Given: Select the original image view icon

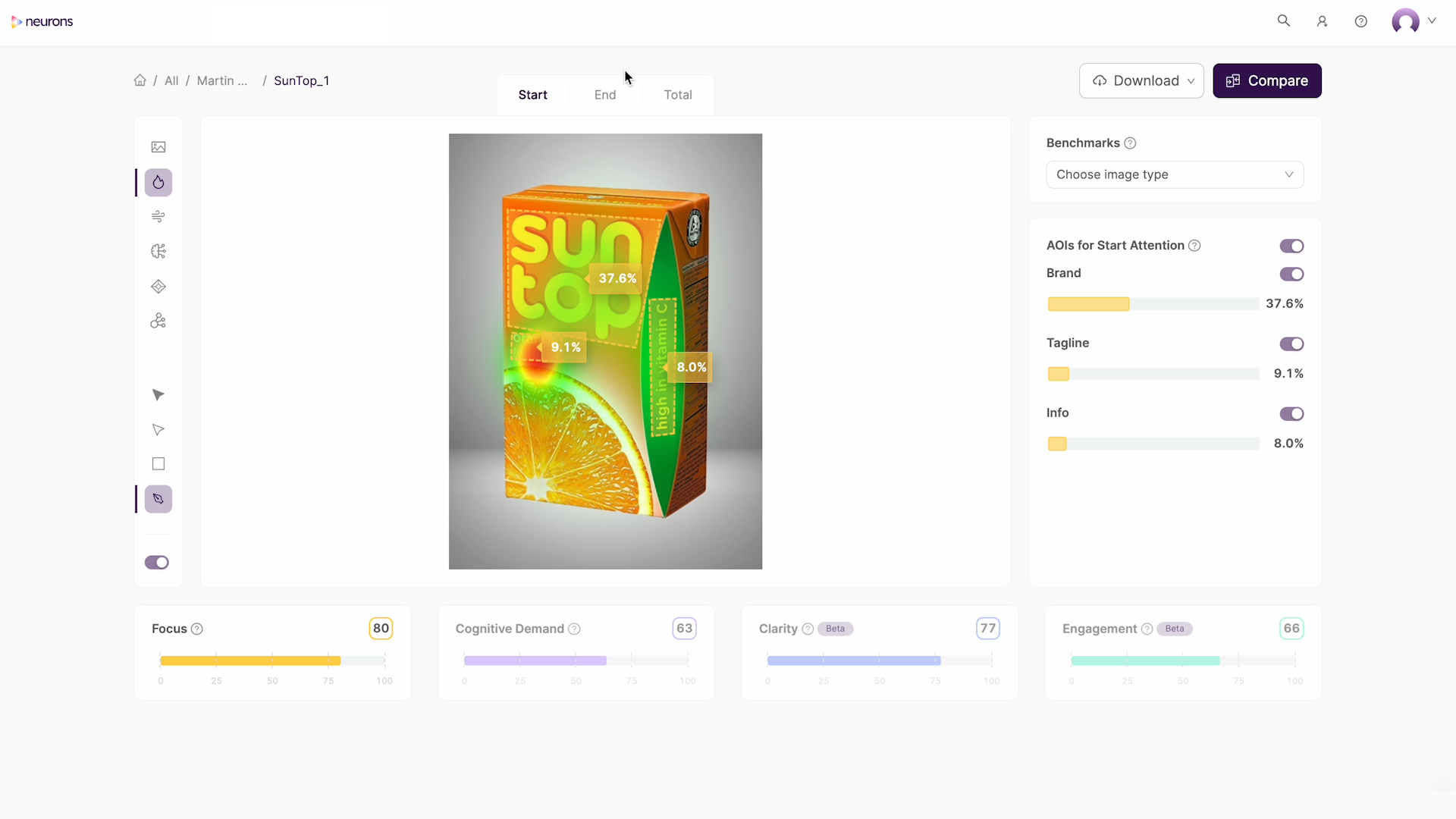Looking at the screenshot, I should click(158, 147).
